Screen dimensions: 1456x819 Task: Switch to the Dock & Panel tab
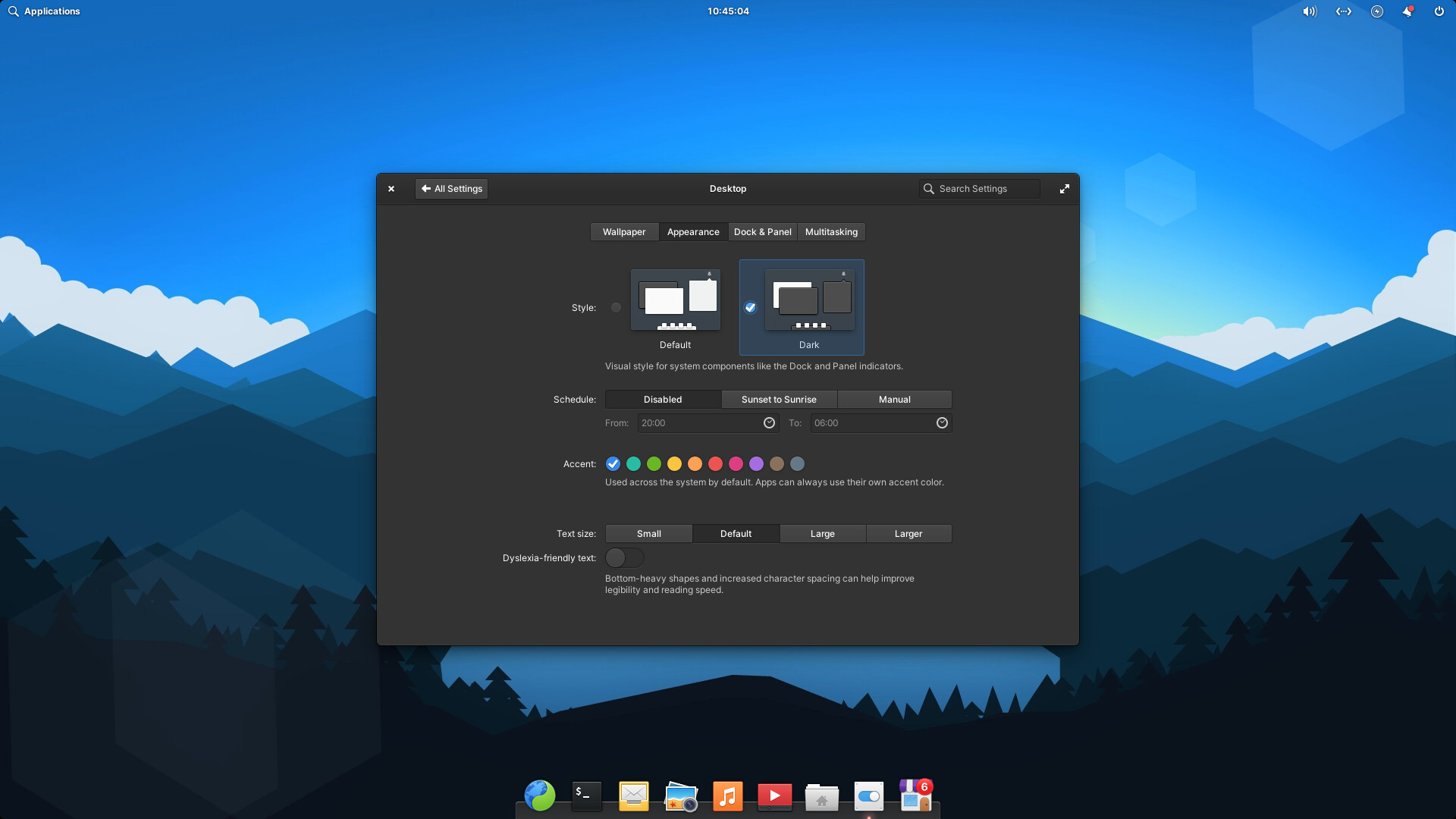click(762, 232)
